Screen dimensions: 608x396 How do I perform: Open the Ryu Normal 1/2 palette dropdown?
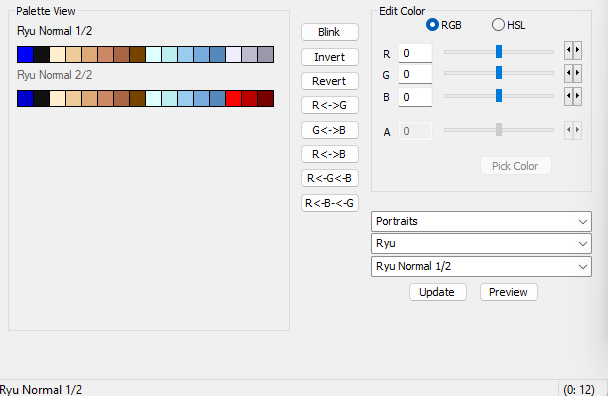[481, 266]
